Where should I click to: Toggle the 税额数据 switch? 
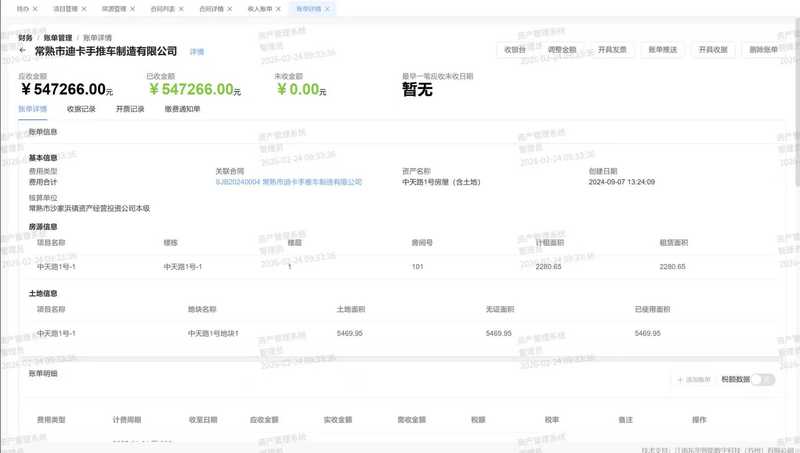pyautogui.click(x=763, y=380)
